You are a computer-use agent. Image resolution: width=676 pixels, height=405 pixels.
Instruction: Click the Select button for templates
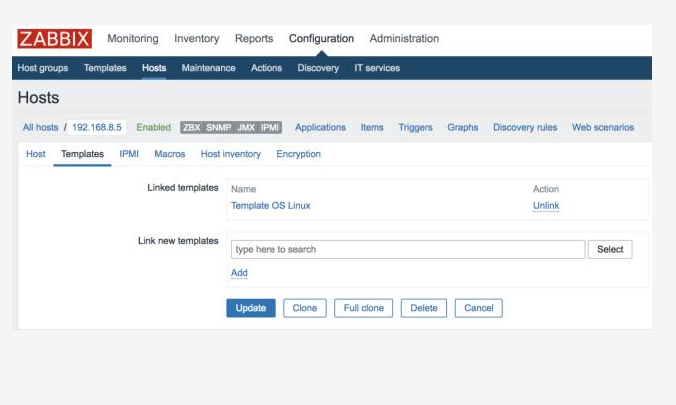(610, 249)
